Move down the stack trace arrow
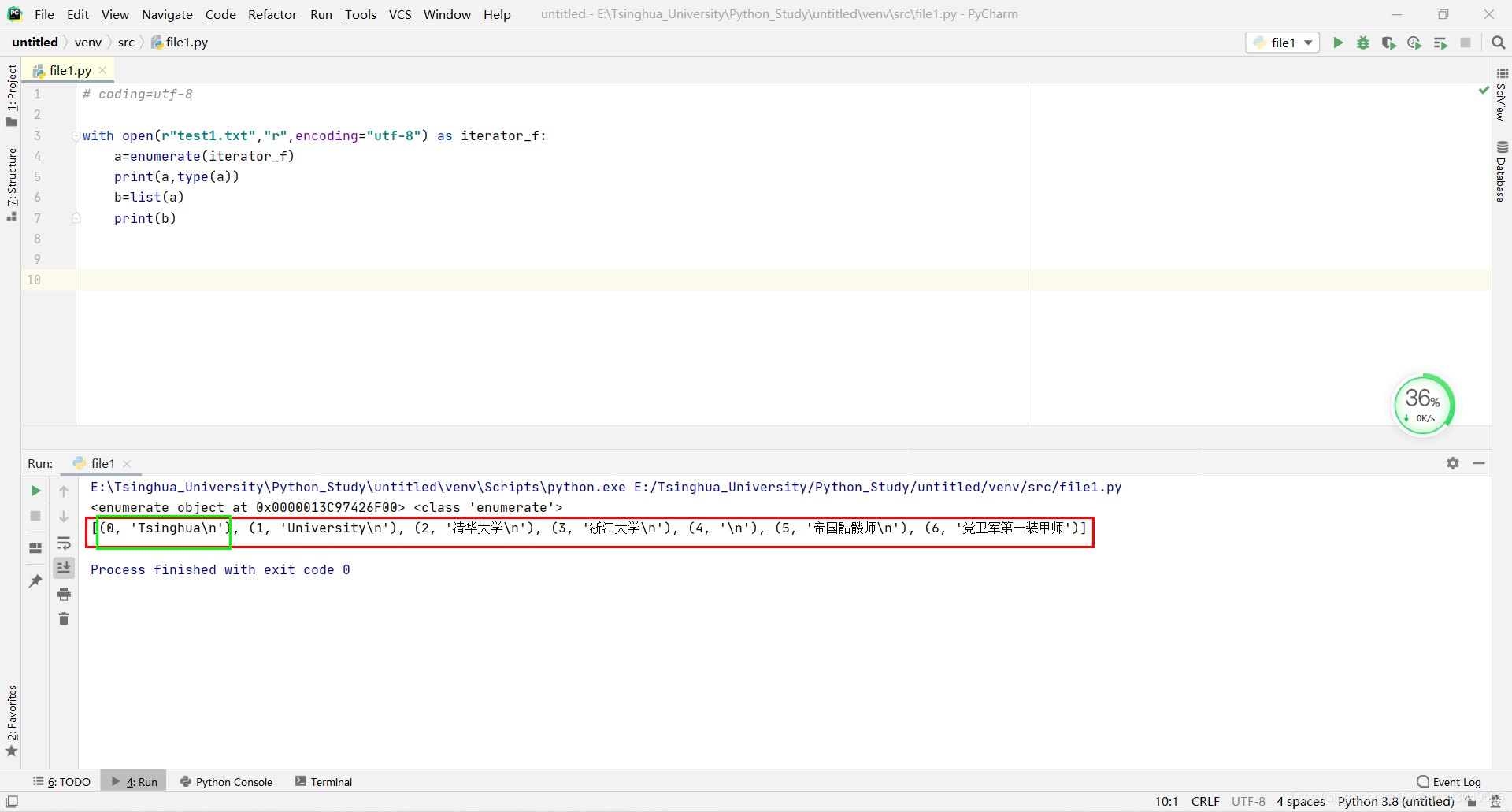Image resolution: width=1512 pixels, height=812 pixels. click(x=64, y=517)
